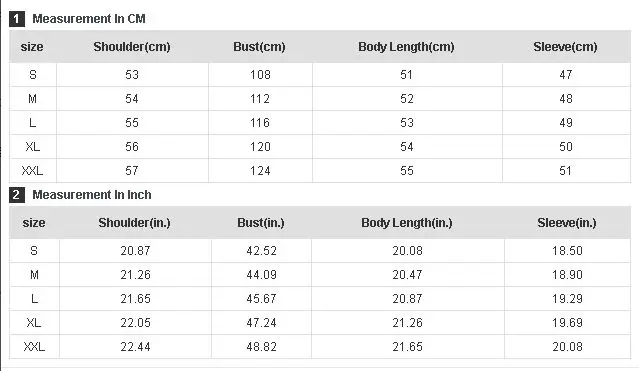639x371 pixels.
Task: Click the number 1 section badge
Action: point(17,19)
